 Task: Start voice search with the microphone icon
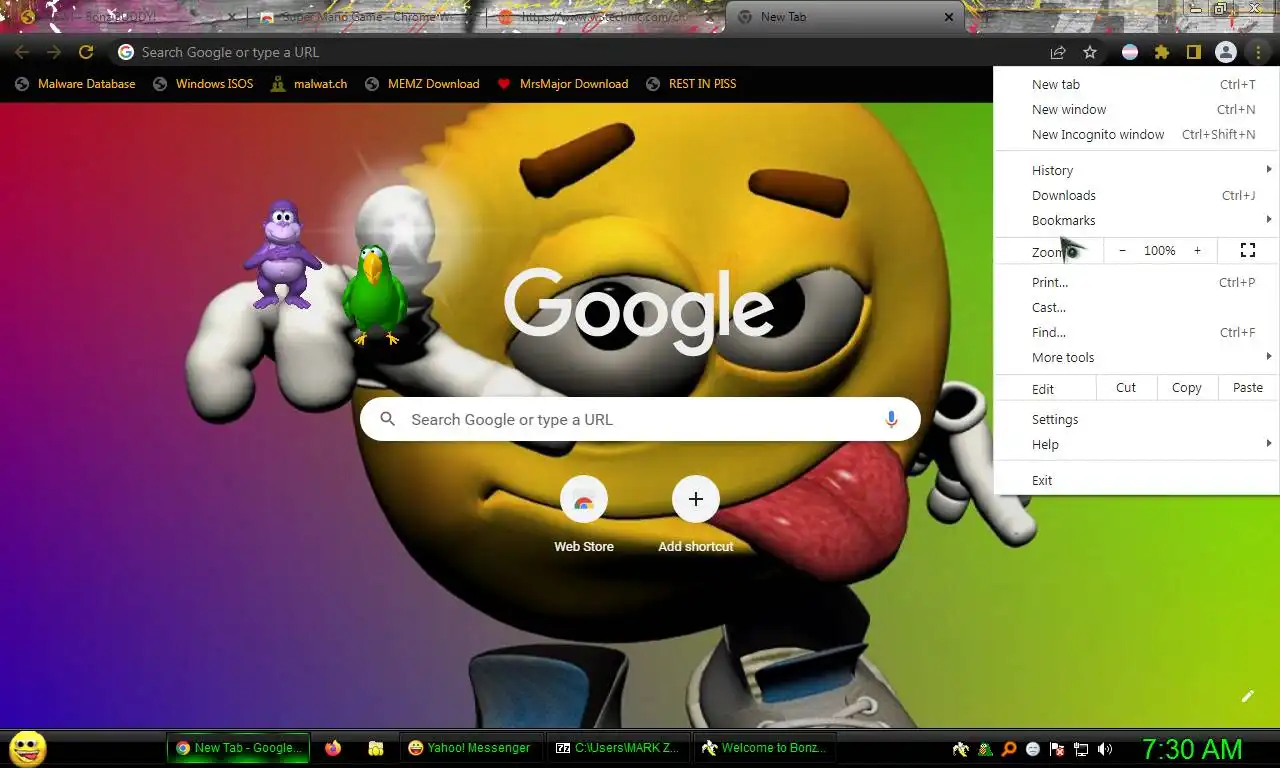point(891,420)
